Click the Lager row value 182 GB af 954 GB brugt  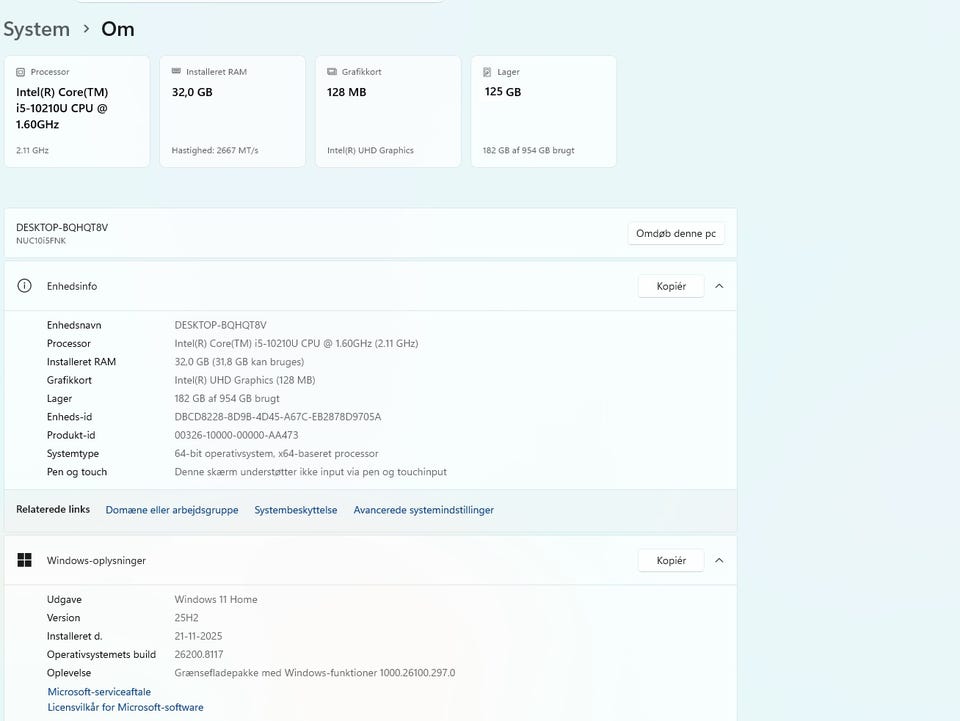click(x=227, y=398)
